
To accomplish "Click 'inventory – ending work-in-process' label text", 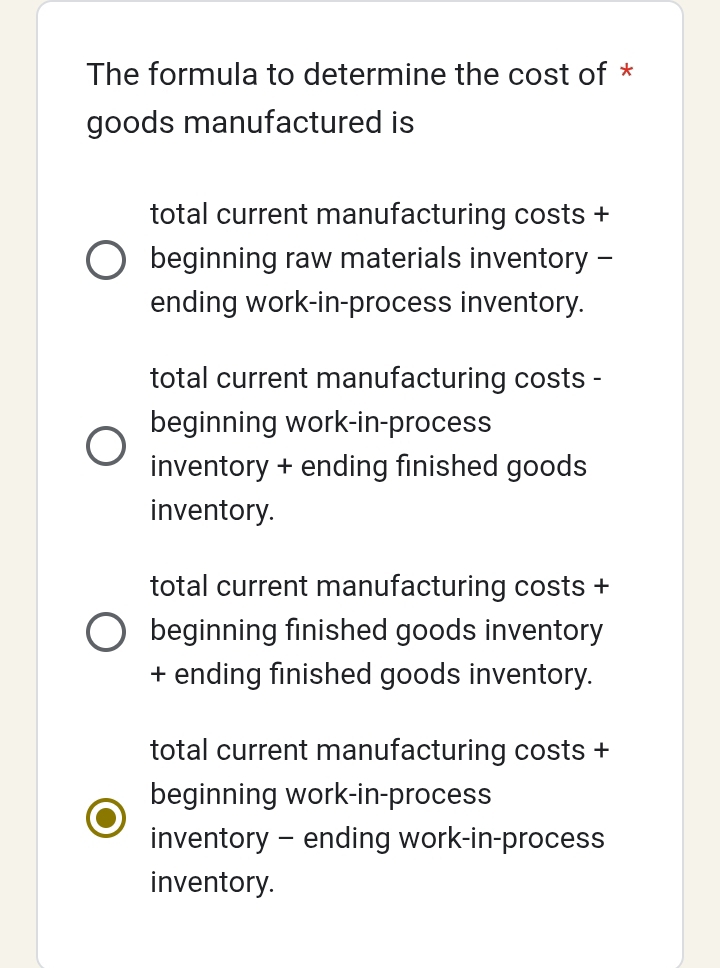I will (x=377, y=838).
